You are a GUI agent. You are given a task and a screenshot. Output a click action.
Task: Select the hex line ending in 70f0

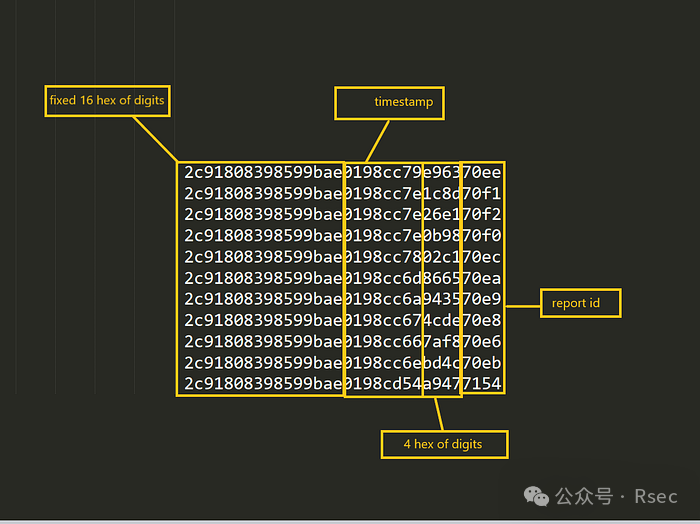click(342, 236)
